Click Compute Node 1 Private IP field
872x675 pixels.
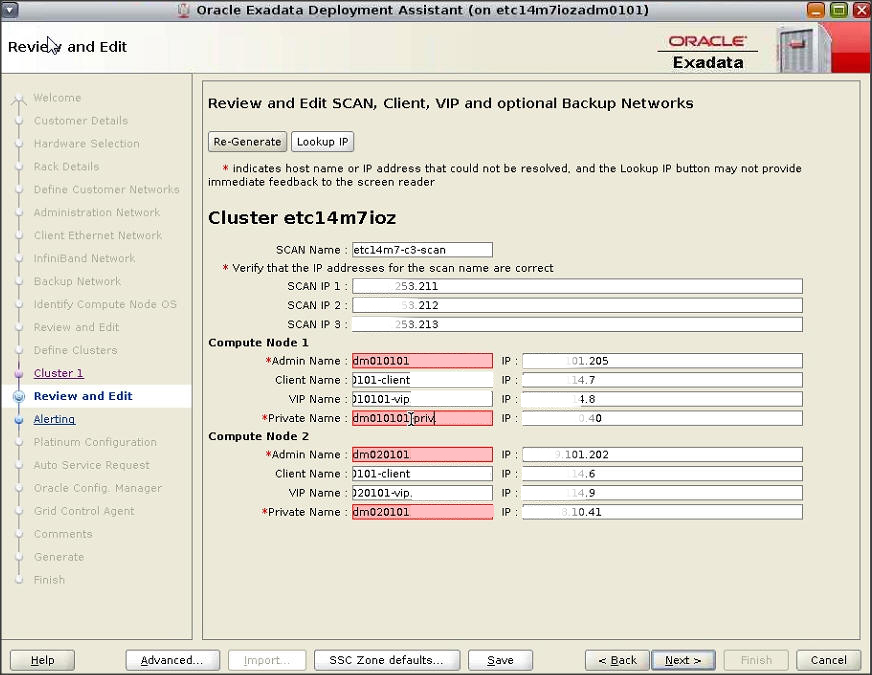(x=662, y=418)
